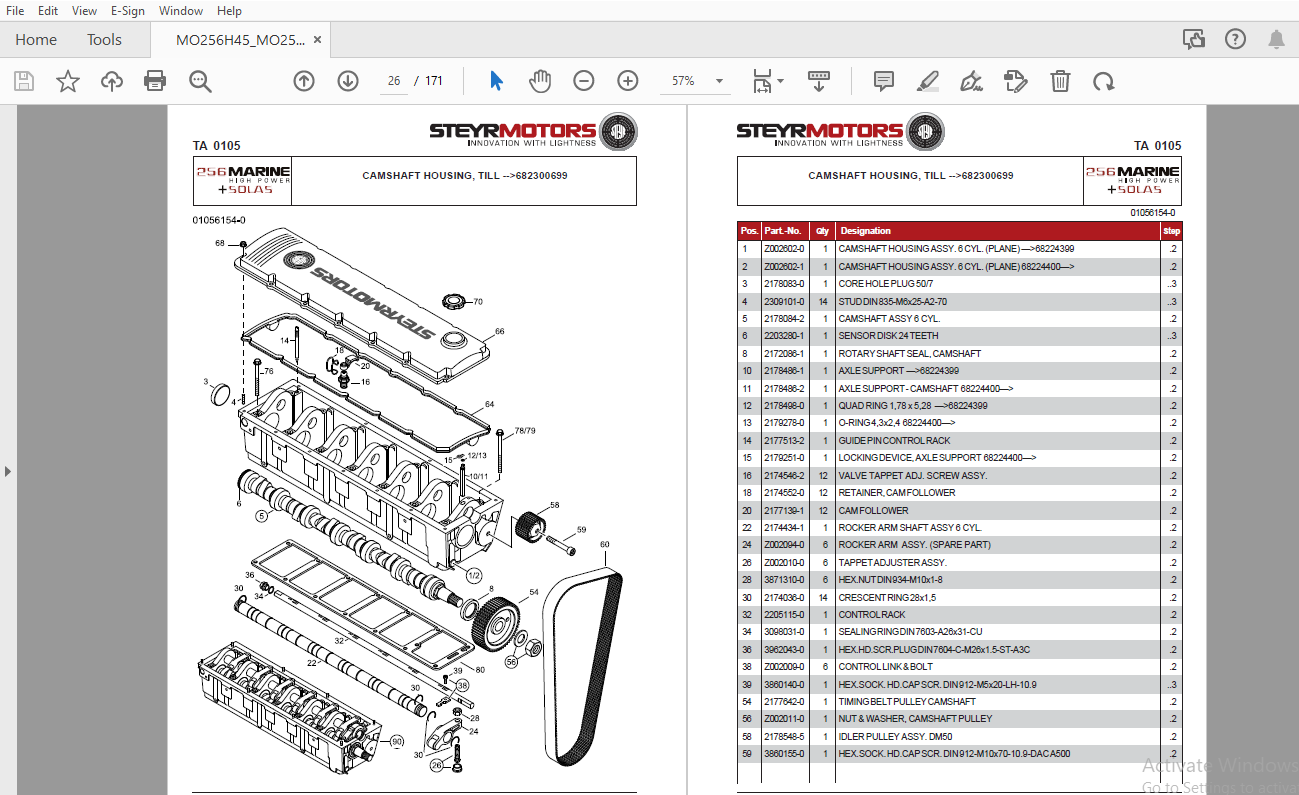Close the MO256H45 document tab

point(318,40)
